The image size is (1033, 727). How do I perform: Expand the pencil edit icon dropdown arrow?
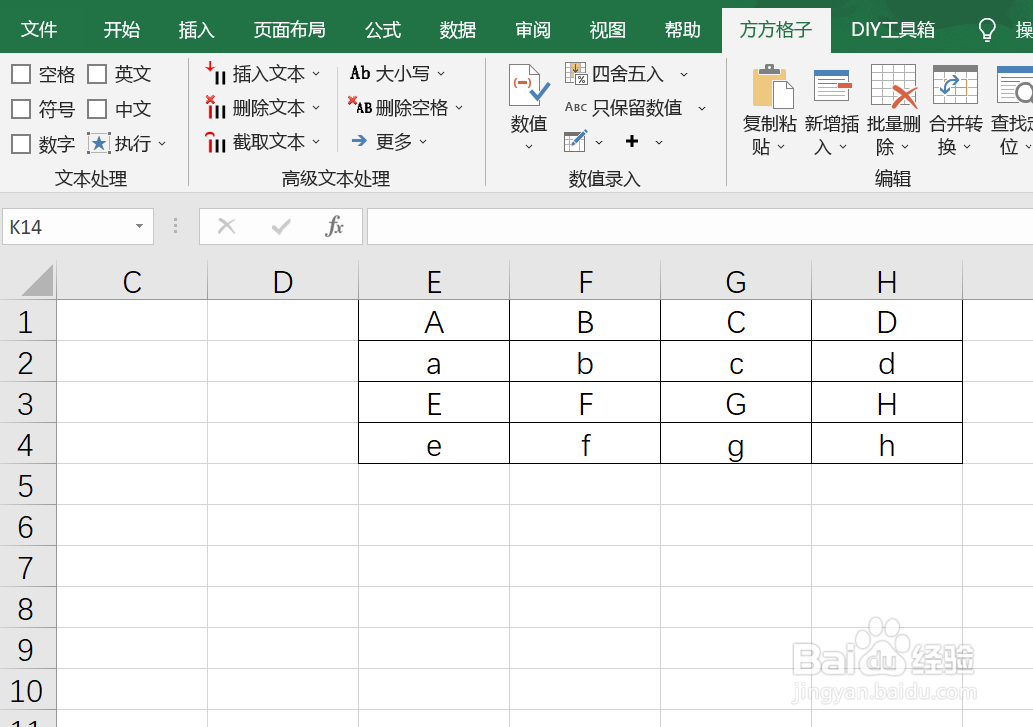tap(599, 142)
